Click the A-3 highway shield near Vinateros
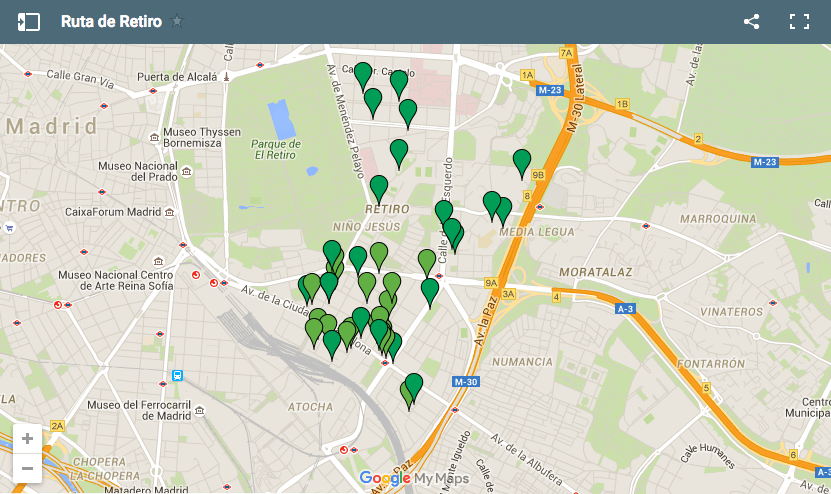 point(625,308)
